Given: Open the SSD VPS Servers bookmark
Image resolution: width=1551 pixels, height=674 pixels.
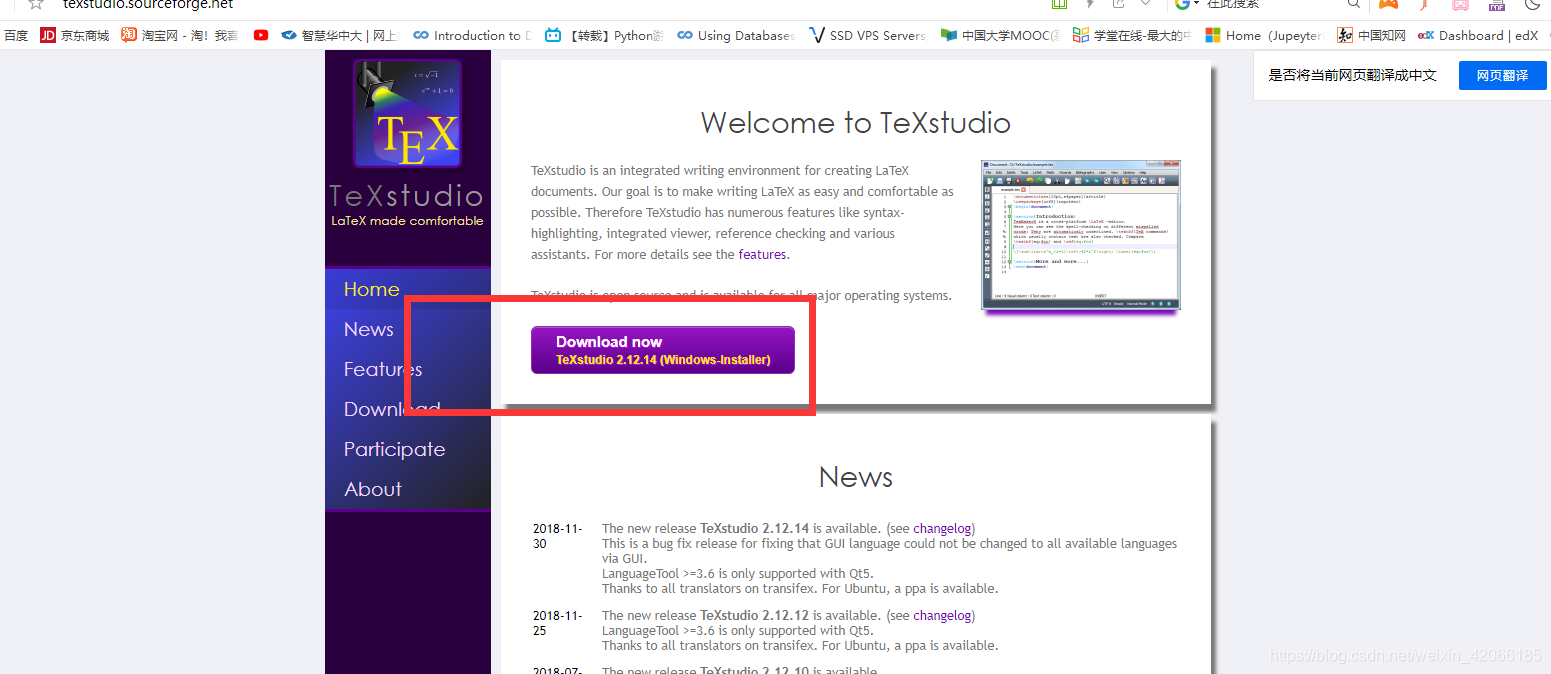Looking at the screenshot, I should tap(867, 35).
